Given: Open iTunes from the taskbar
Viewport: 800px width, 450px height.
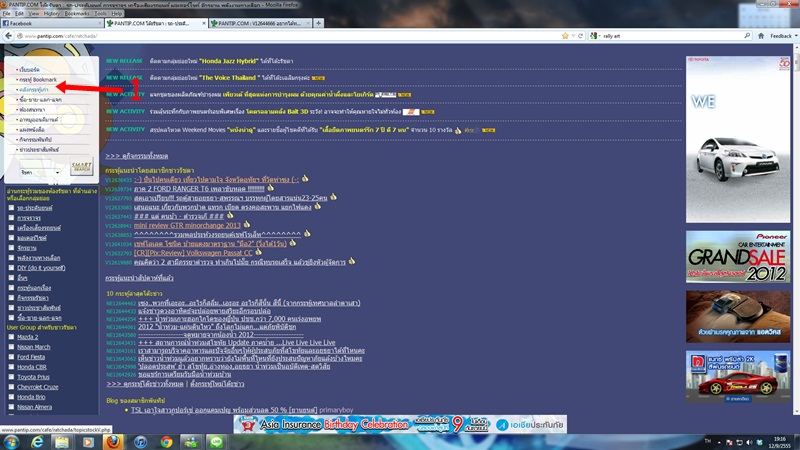Looking at the screenshot, I should coord(140,442).
